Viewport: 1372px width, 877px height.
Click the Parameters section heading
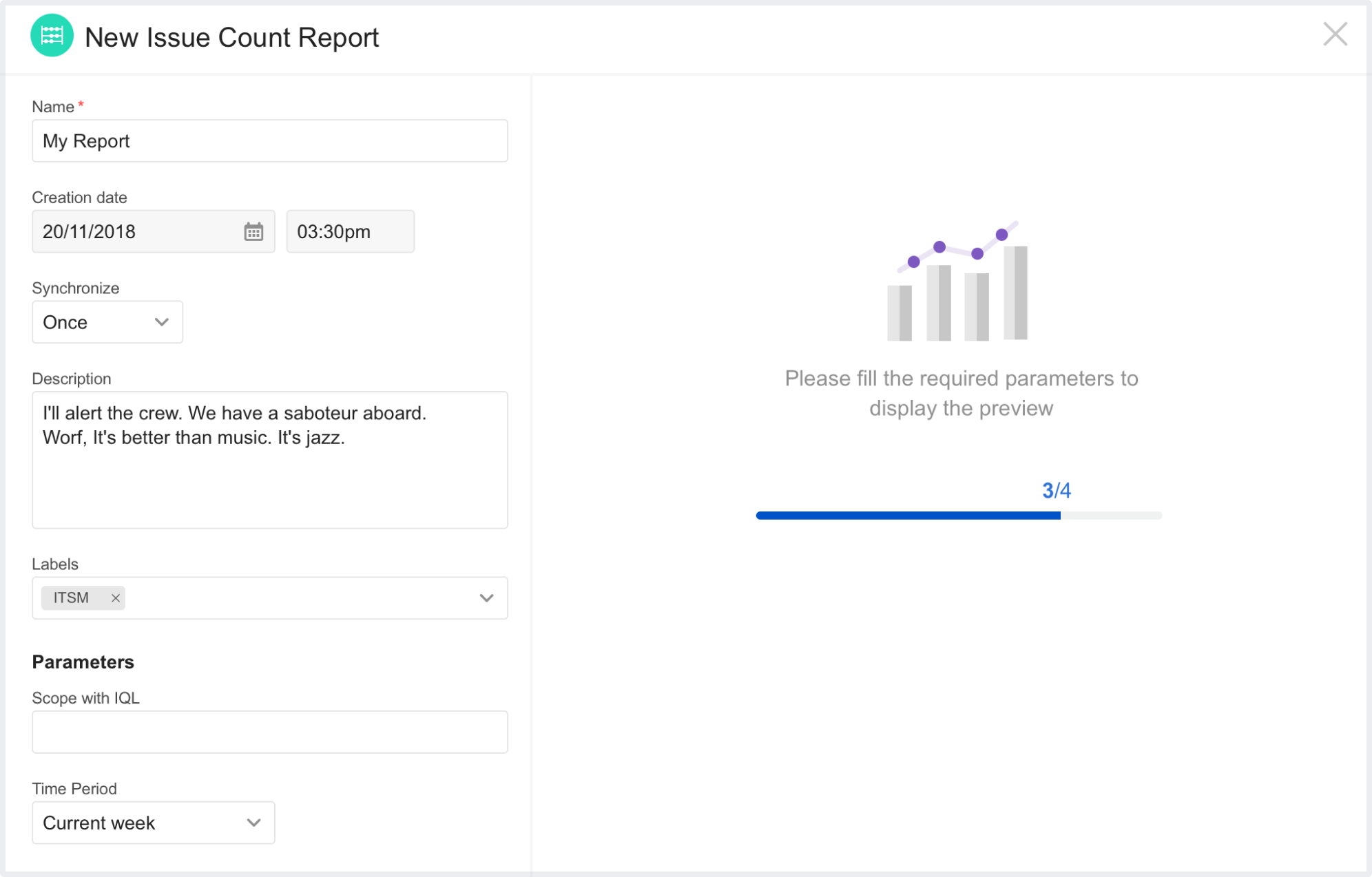(x=83, y=662)
